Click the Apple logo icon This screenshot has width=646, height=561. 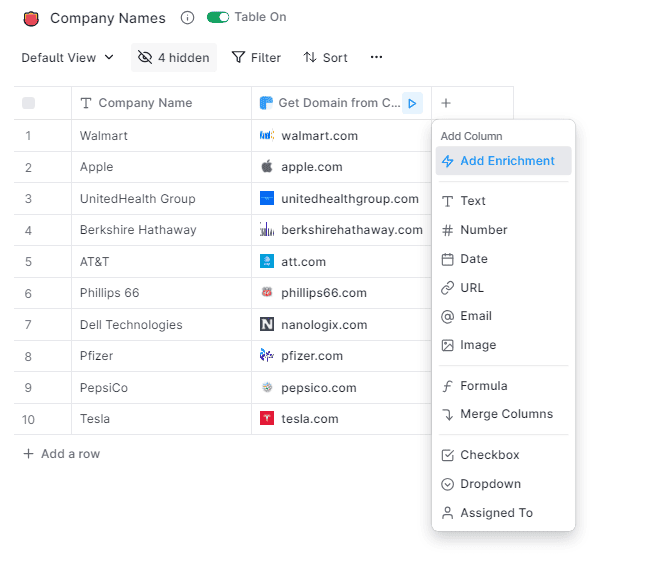[267, 166]
